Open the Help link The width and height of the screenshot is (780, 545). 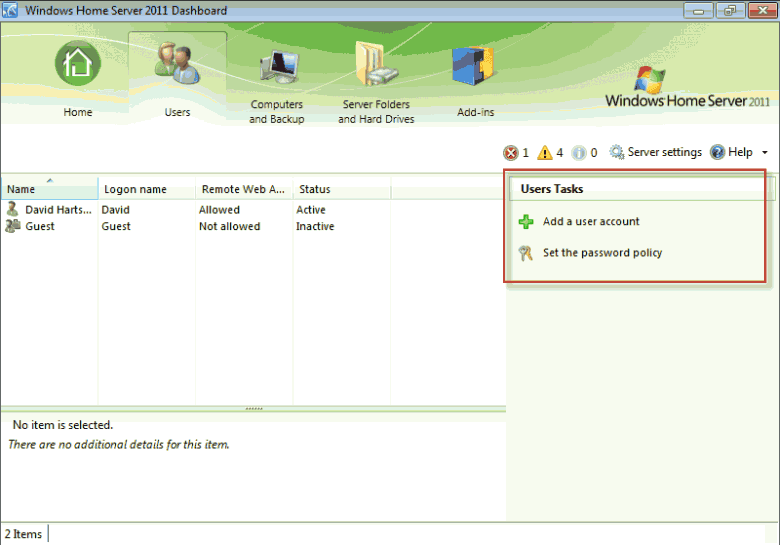click(740, 152)
